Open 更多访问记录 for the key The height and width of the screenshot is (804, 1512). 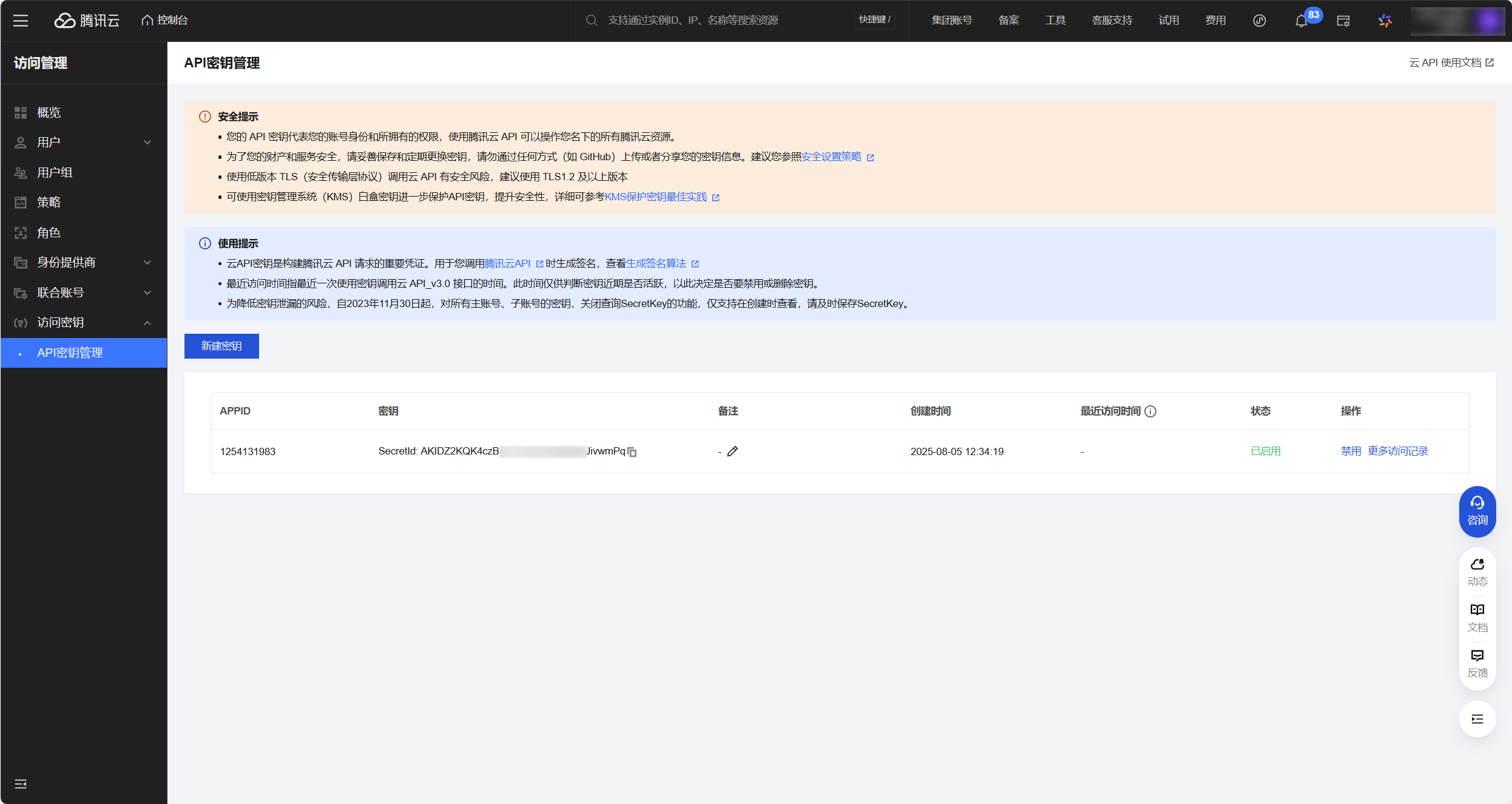(x=1397, y=451)
